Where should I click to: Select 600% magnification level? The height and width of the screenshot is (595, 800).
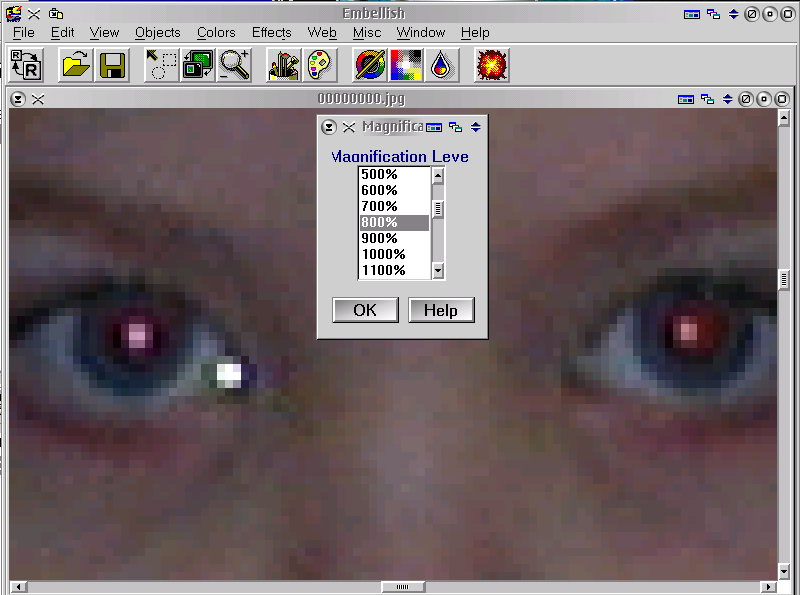[x=394, y=190]
